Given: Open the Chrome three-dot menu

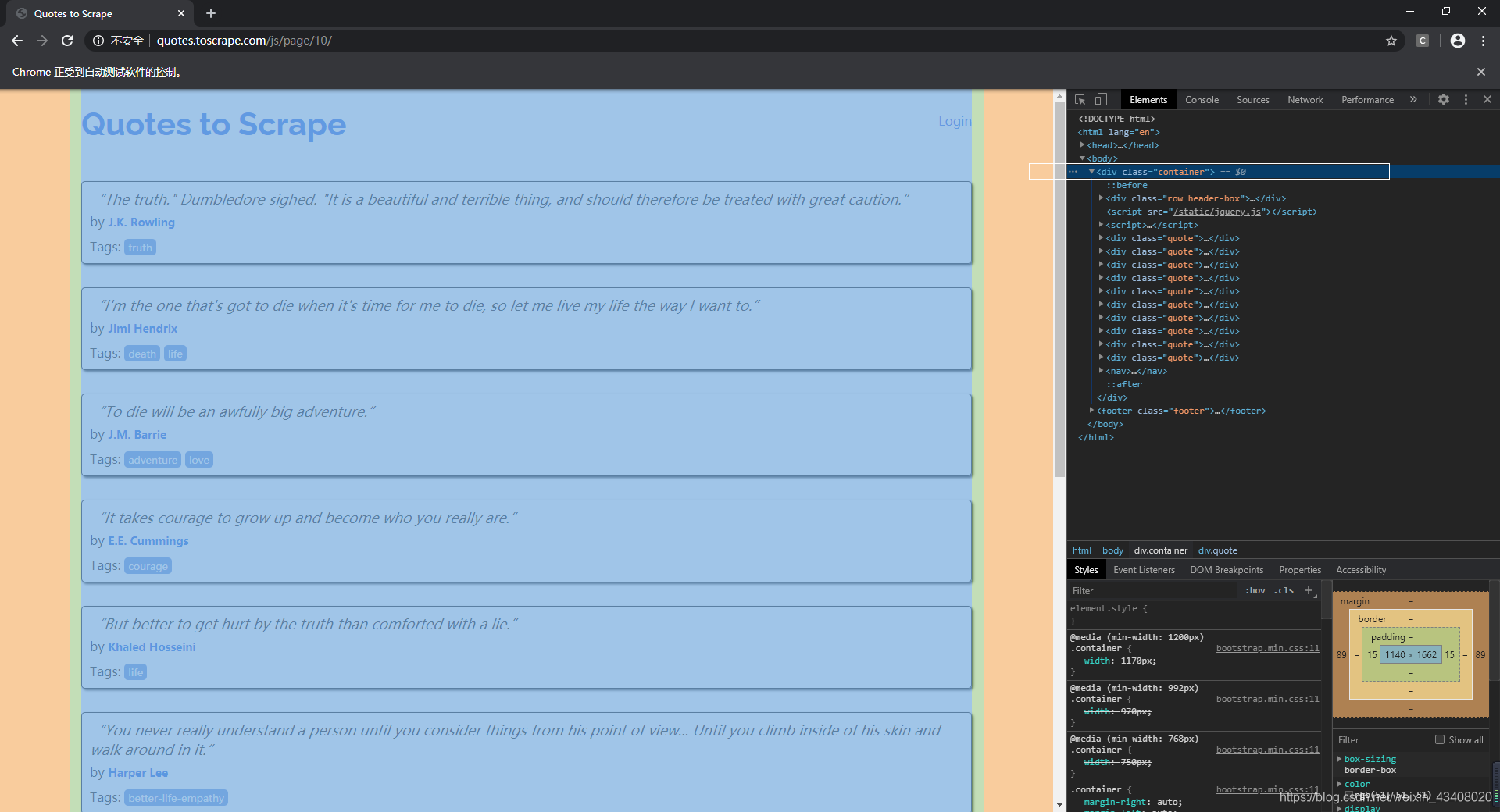Looking at the screenshot, I should [1483, 41].
